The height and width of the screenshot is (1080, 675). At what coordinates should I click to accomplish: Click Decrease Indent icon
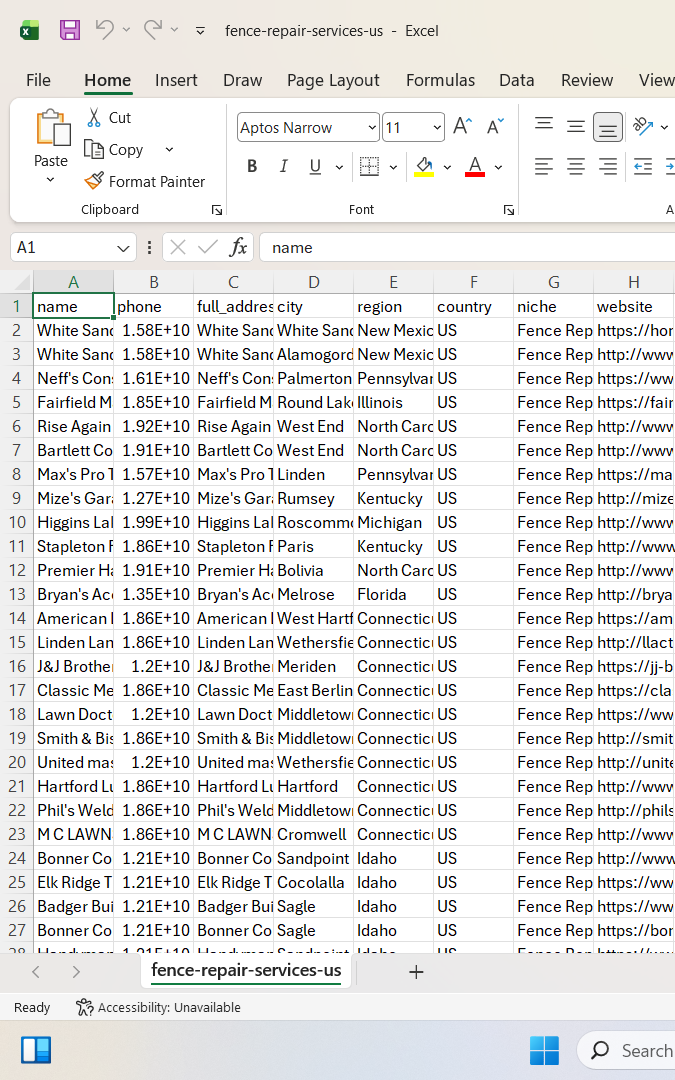643,166
